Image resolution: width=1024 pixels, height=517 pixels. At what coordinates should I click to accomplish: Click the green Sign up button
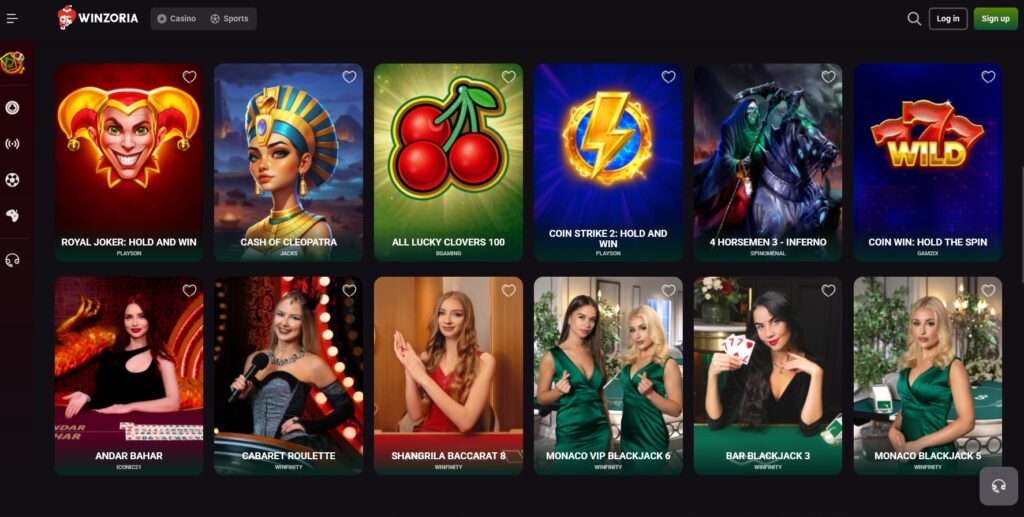995,19
